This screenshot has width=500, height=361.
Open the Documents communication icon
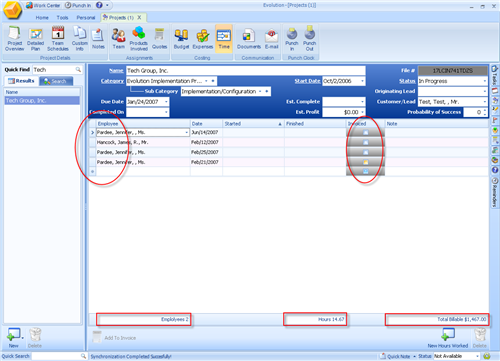point(249,39)
